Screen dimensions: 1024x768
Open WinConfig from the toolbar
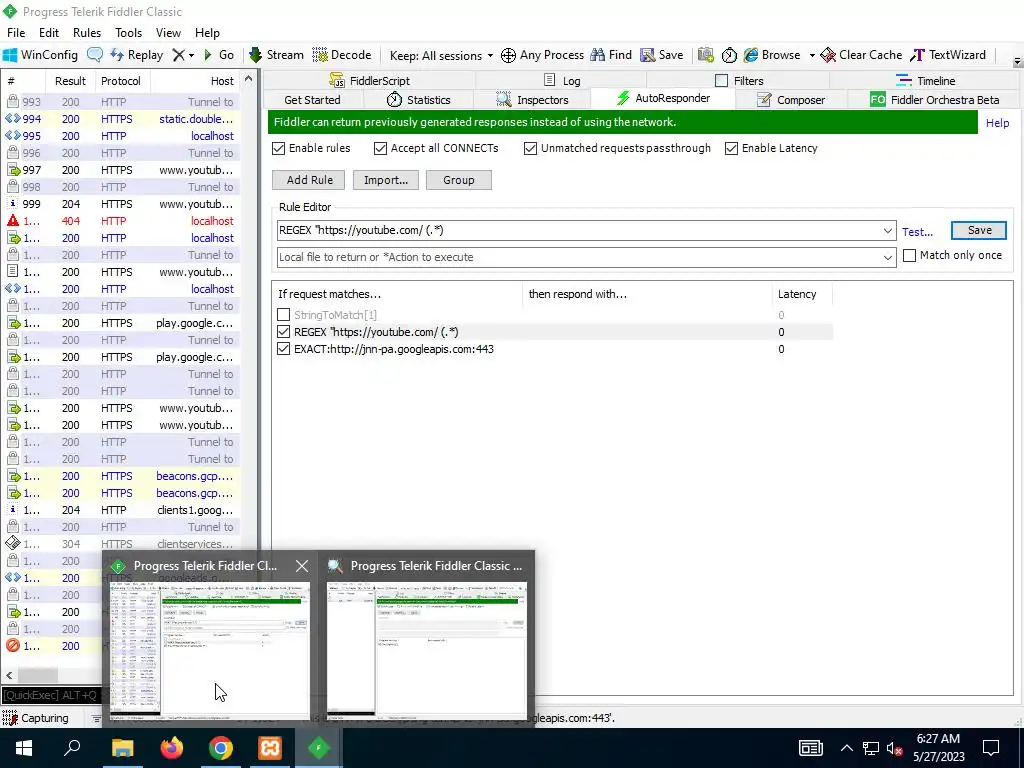click(40, 55)
